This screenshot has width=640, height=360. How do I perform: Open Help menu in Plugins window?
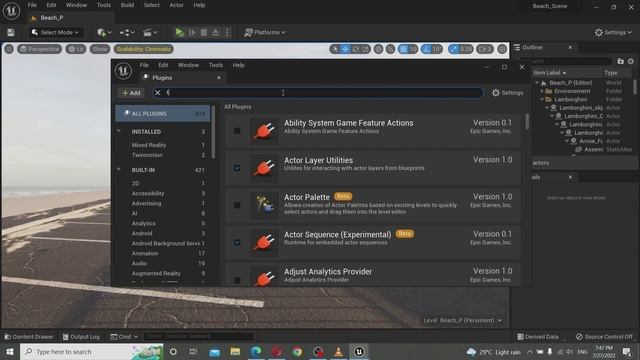point(238,65)
